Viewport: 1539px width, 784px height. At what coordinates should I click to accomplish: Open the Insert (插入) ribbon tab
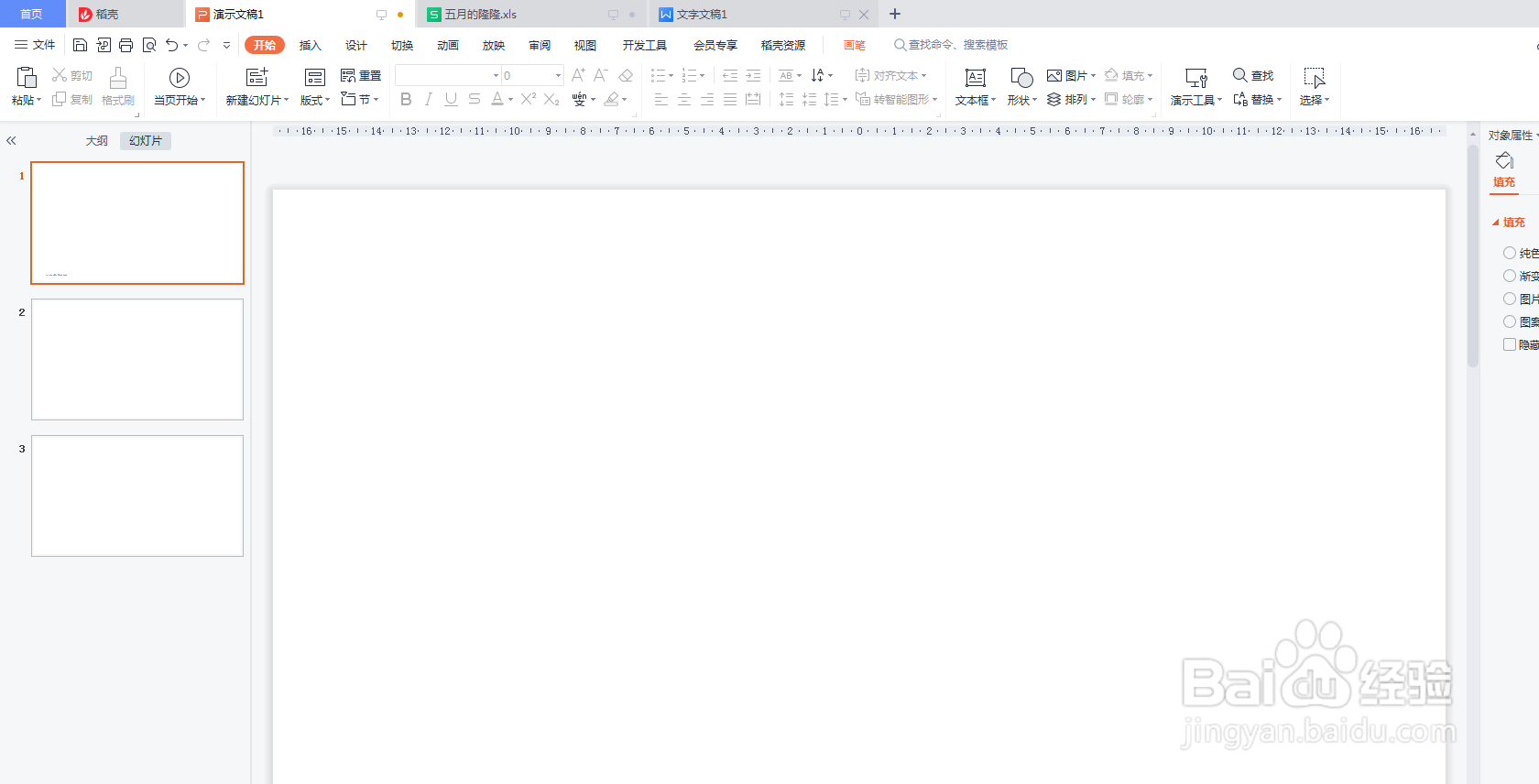pos(311,45)
